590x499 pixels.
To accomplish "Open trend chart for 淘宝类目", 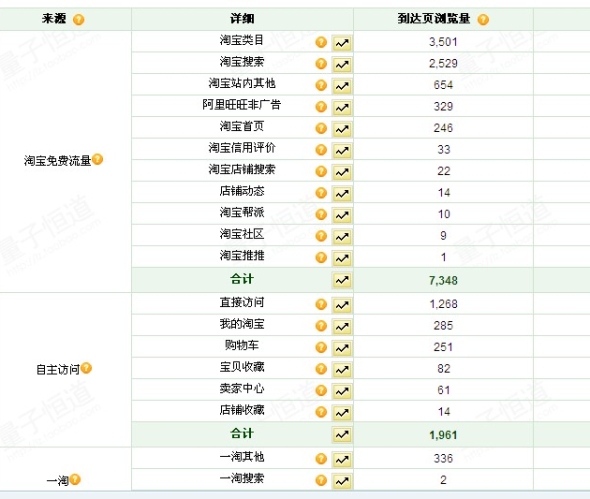I will [x=342, y=43].
